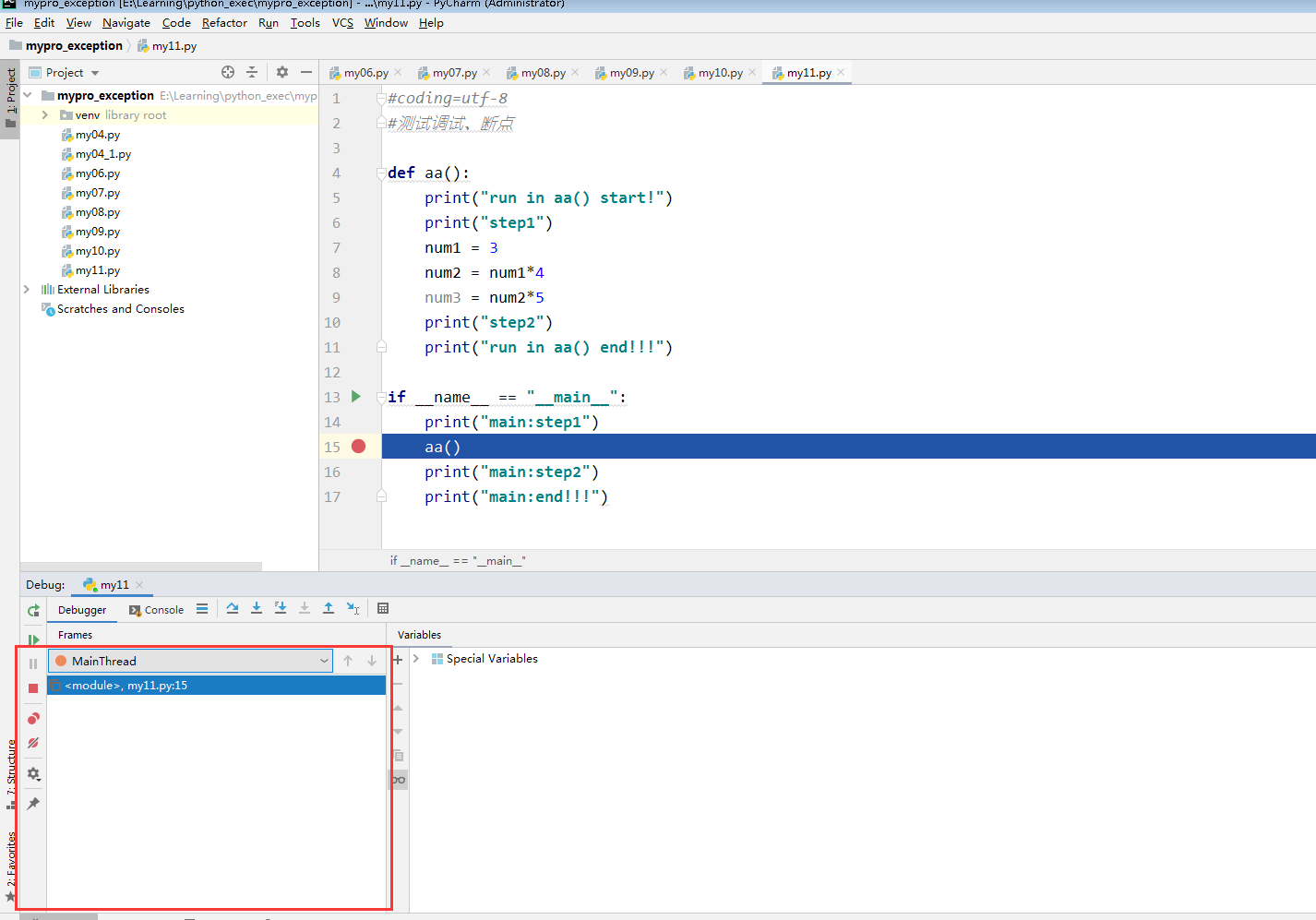Open the MainThread thread dropdown
Image resolution: width=1316 pixels, height=920 pixels.
coord(190,661)
